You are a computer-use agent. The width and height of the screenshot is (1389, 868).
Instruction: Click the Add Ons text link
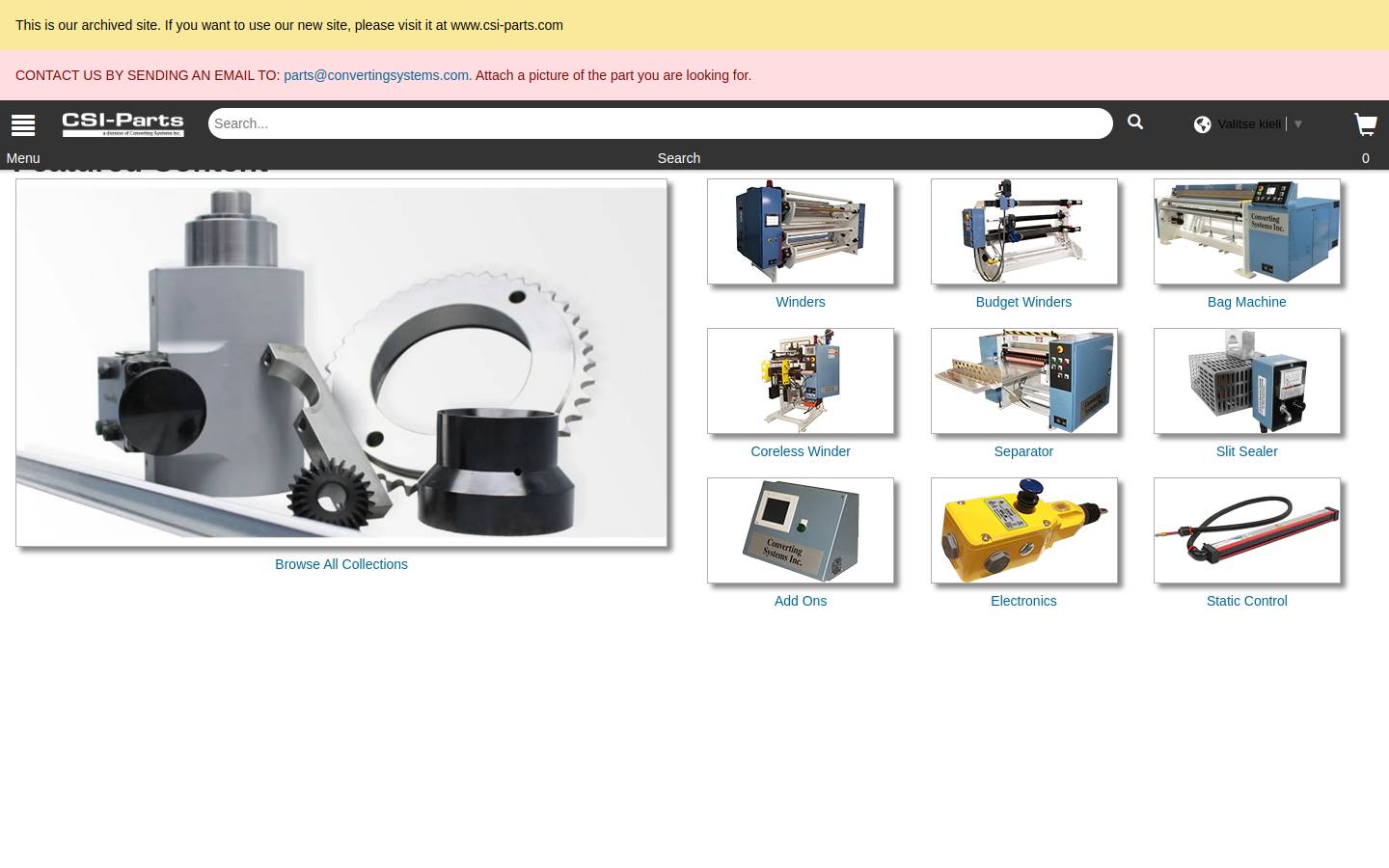tap(801, 601)
